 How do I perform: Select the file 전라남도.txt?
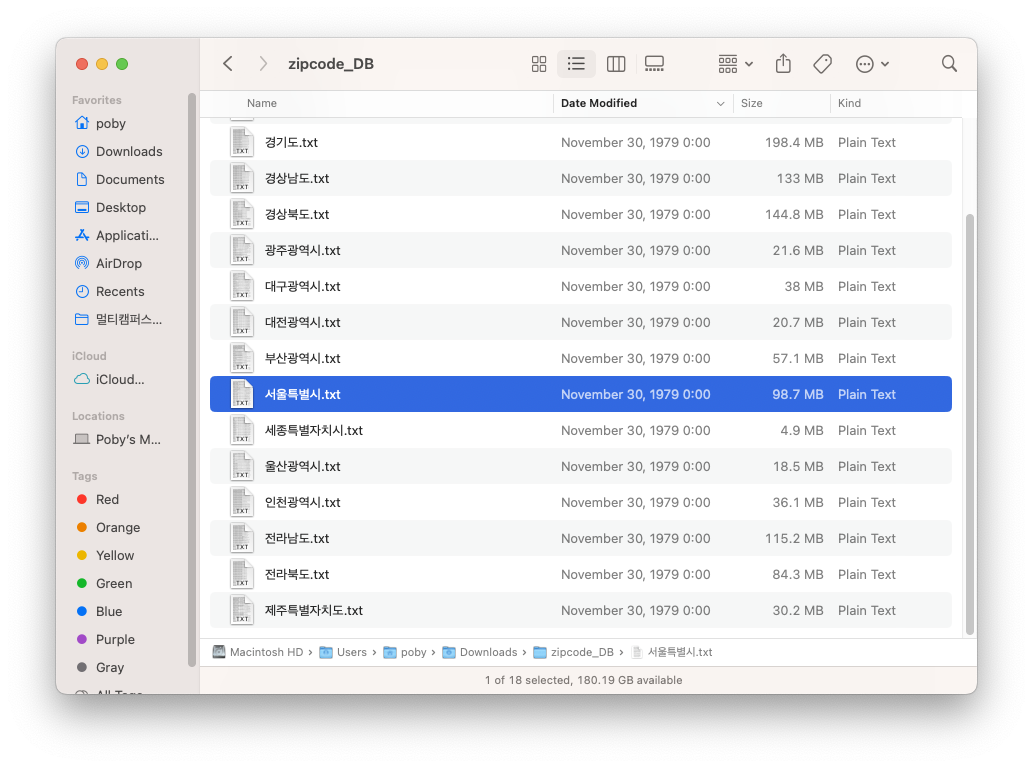[580, 539]
